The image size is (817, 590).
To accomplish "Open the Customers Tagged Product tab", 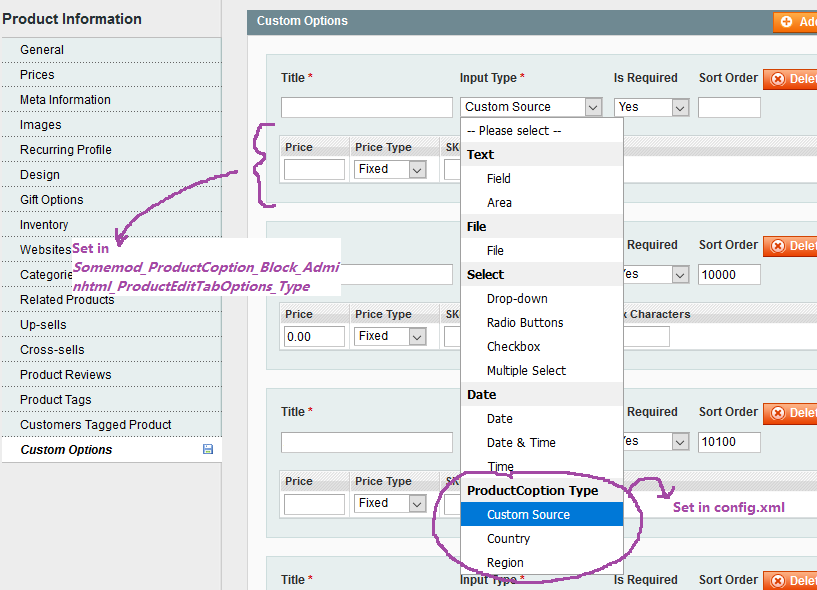I will coord(96,425).
